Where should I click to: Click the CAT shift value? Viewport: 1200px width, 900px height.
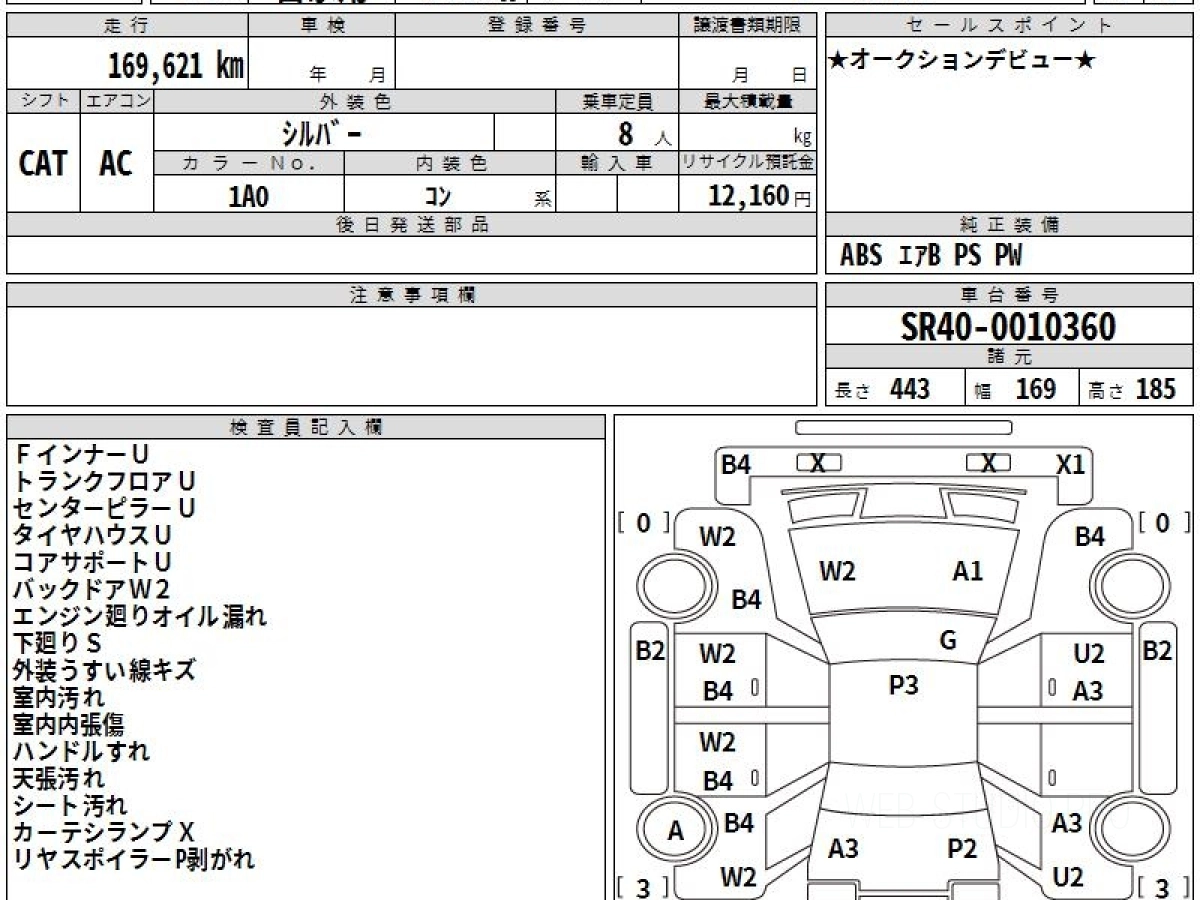pyautogui.click(x=43, y=163)
